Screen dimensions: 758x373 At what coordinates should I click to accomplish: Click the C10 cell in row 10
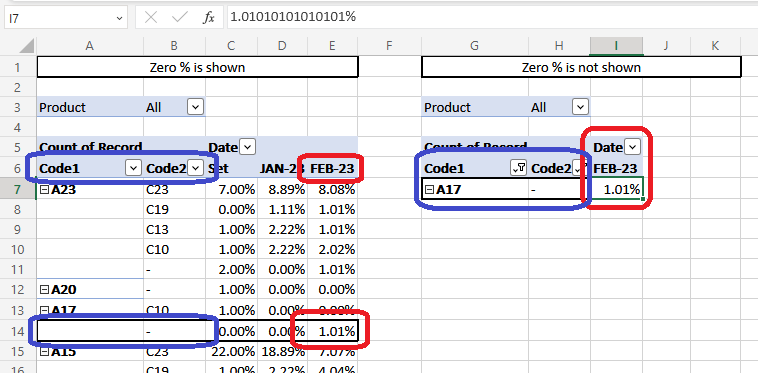(x=174, y=250)
